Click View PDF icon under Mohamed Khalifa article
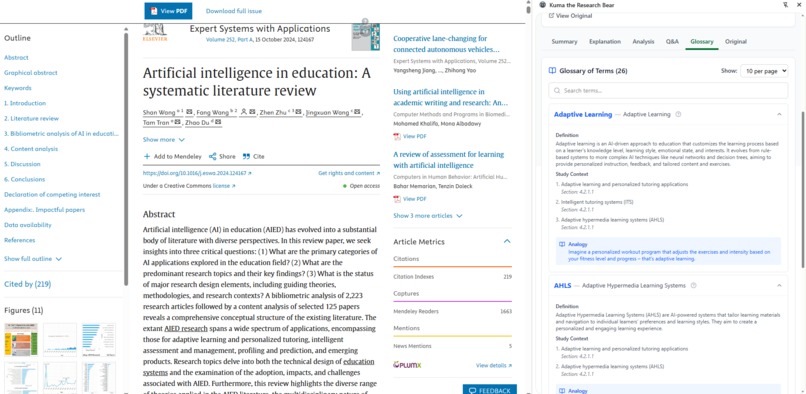 coord(397,136)
